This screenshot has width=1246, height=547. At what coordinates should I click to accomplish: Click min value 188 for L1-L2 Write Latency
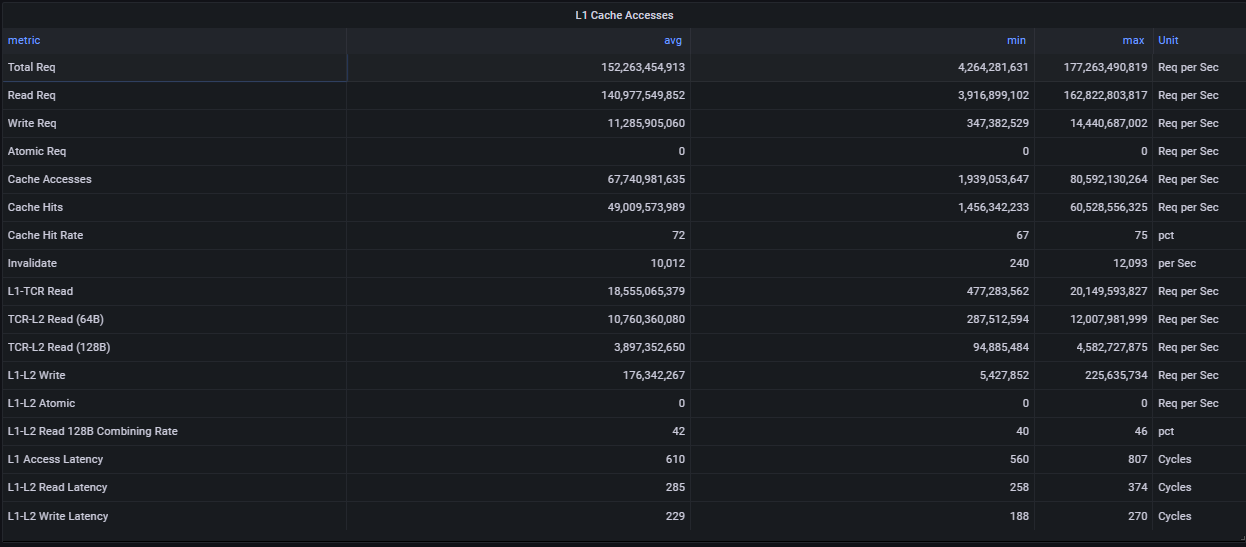(x=1020, y=516)
